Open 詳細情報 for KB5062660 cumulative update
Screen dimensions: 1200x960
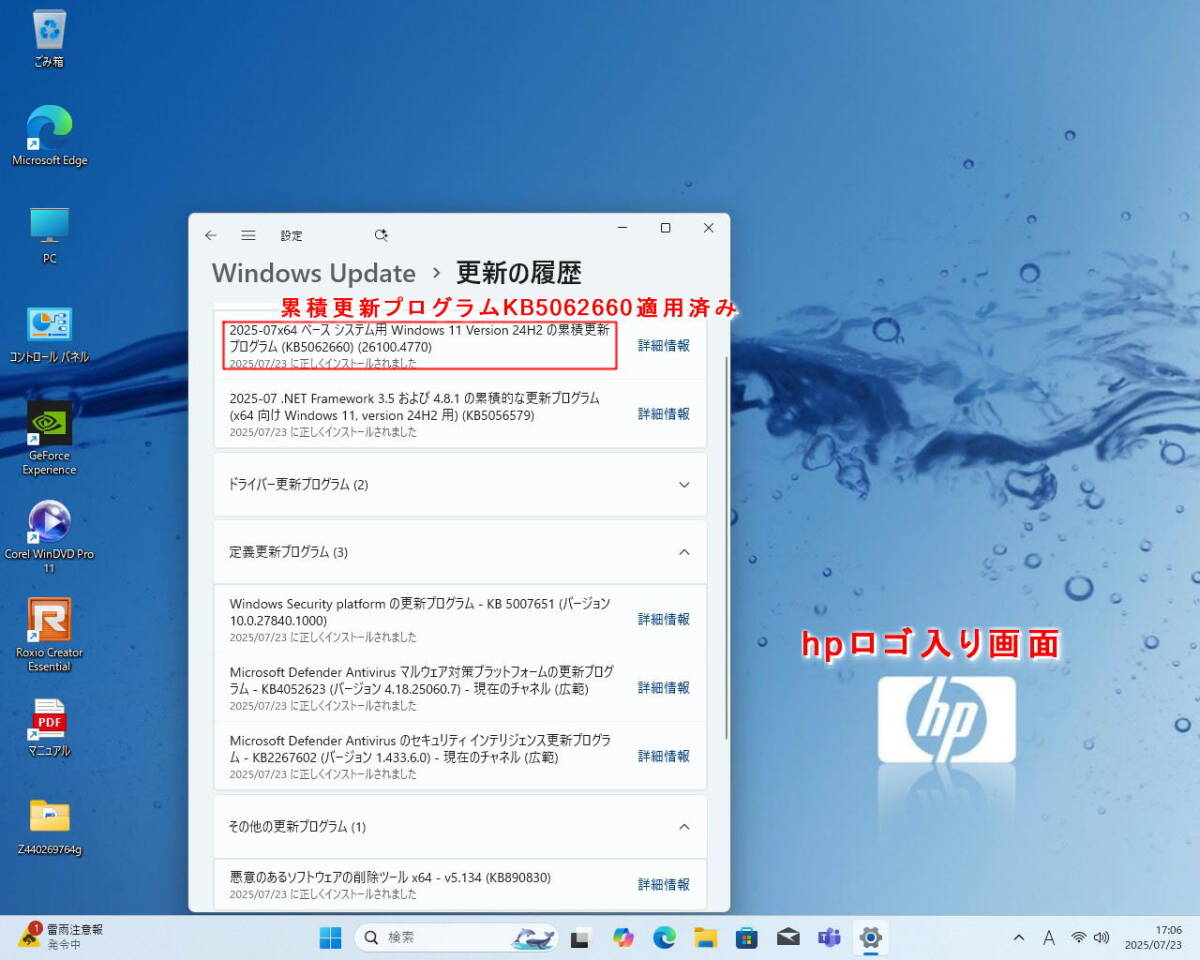coord(664,345)
